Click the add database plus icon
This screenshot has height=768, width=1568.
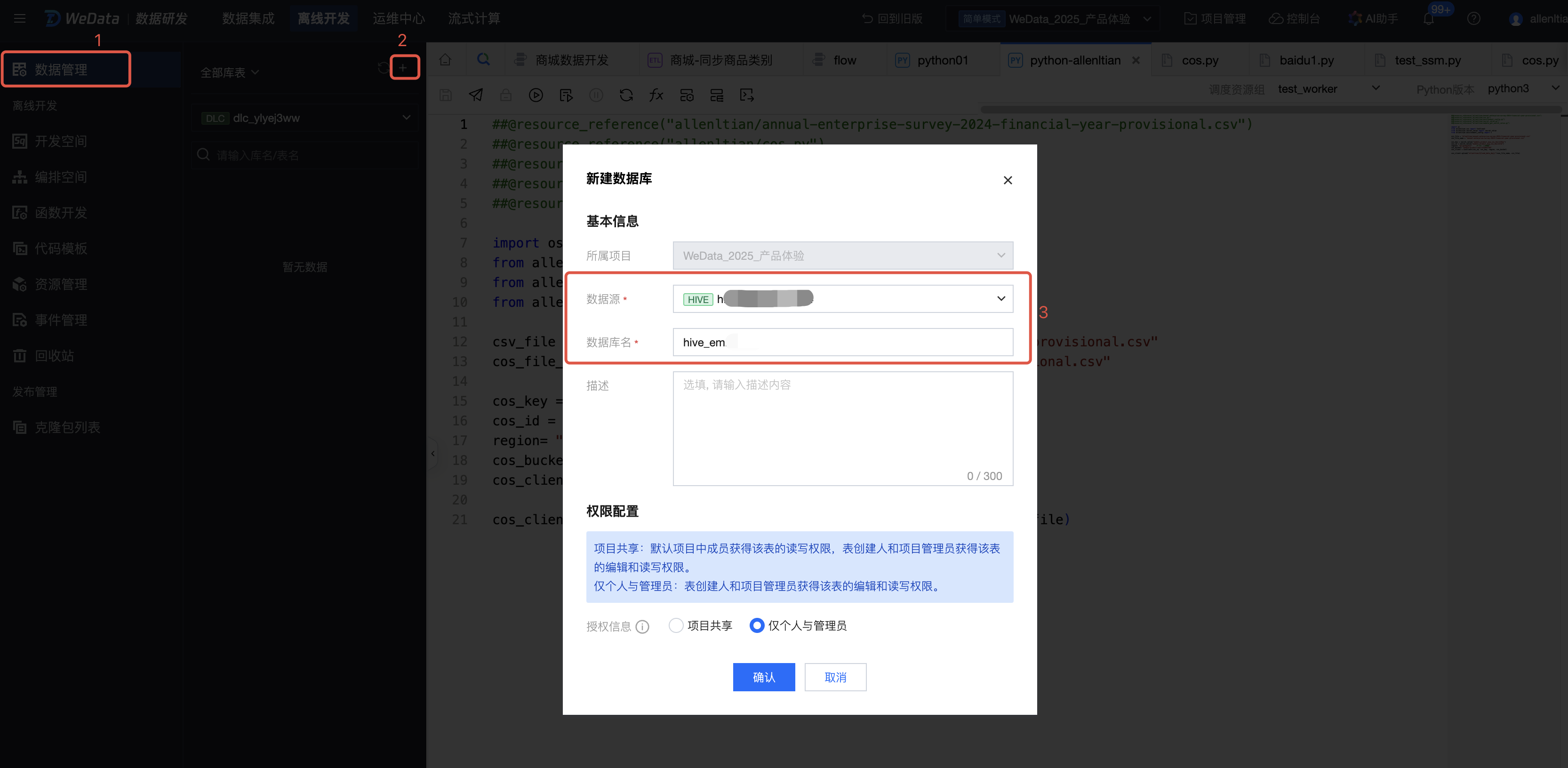(x=403, y=68)
